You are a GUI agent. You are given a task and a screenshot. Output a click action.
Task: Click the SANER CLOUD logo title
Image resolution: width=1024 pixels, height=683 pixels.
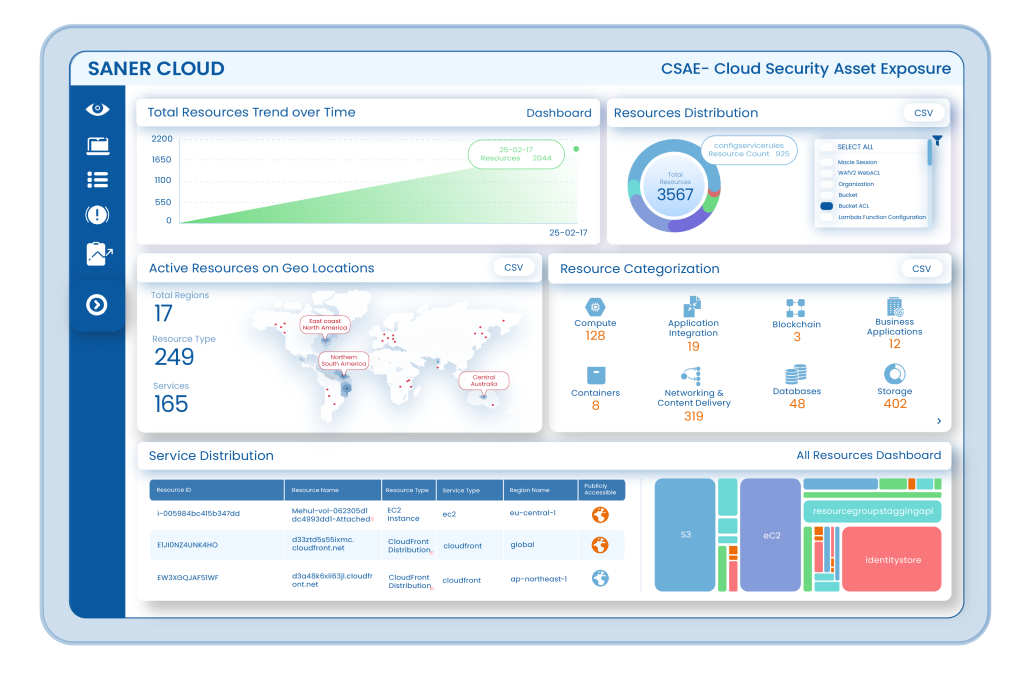[156, 69]
